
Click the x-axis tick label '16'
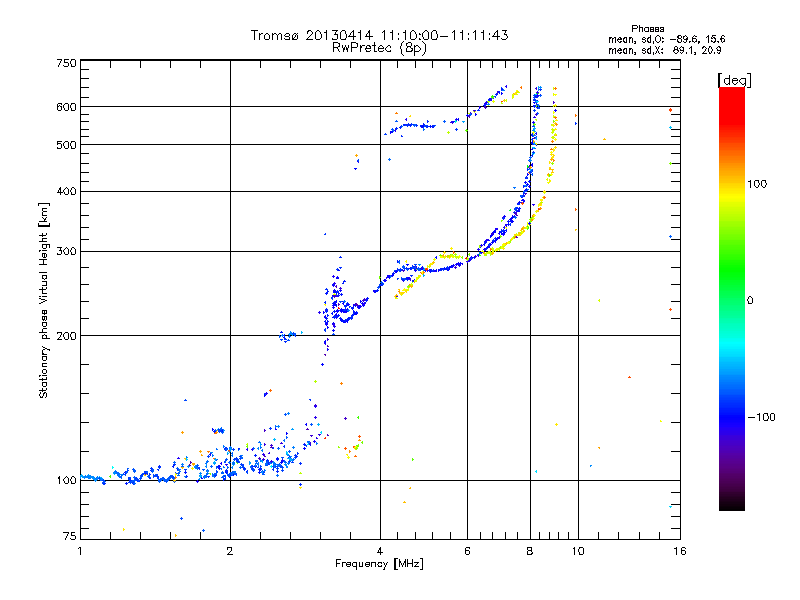point(680,551)
